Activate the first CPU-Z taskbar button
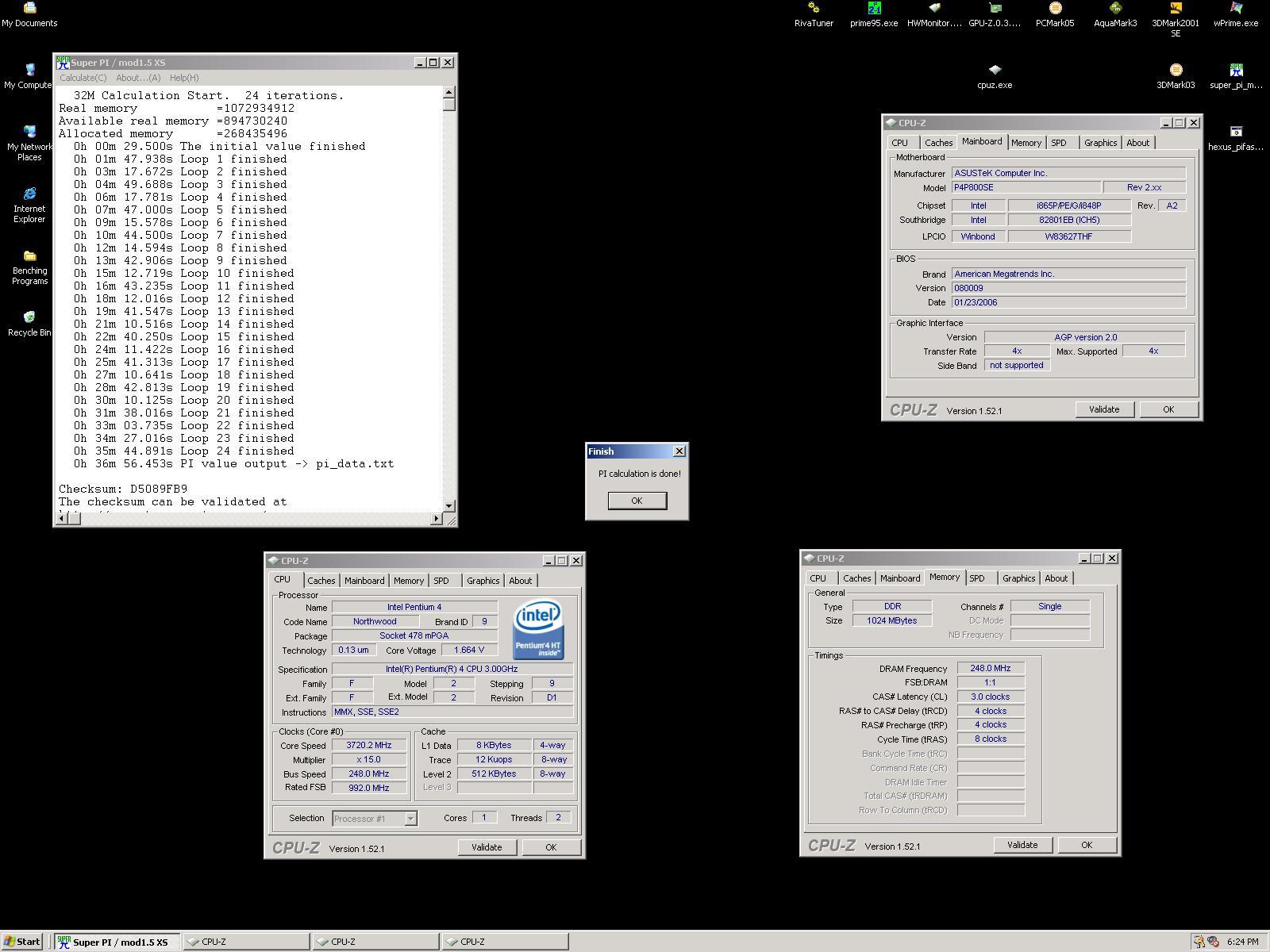1270x952 pixels. click(246, 942)
